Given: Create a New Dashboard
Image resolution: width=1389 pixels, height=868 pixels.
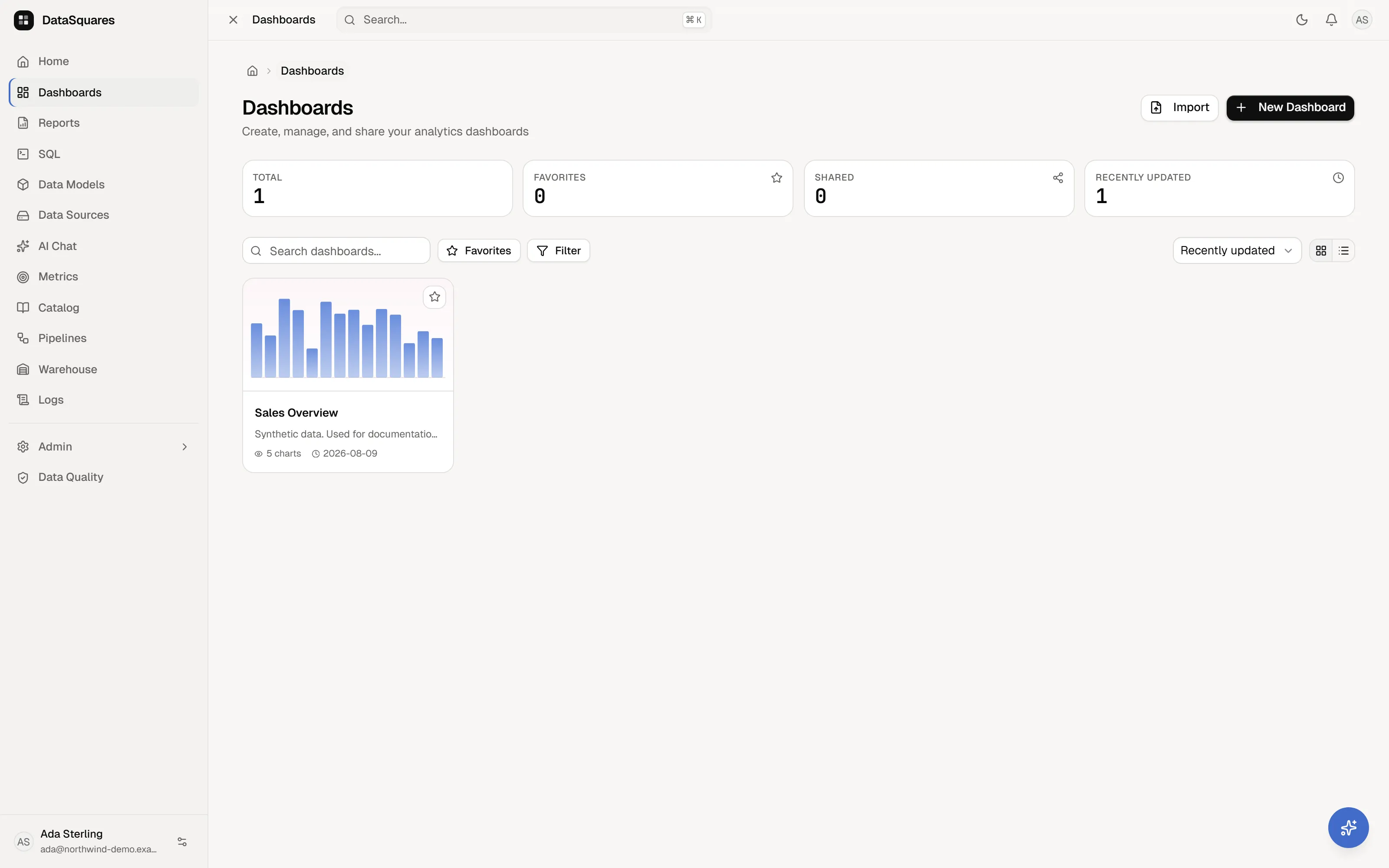Looking at the screenshot, I should point(1290,108).
